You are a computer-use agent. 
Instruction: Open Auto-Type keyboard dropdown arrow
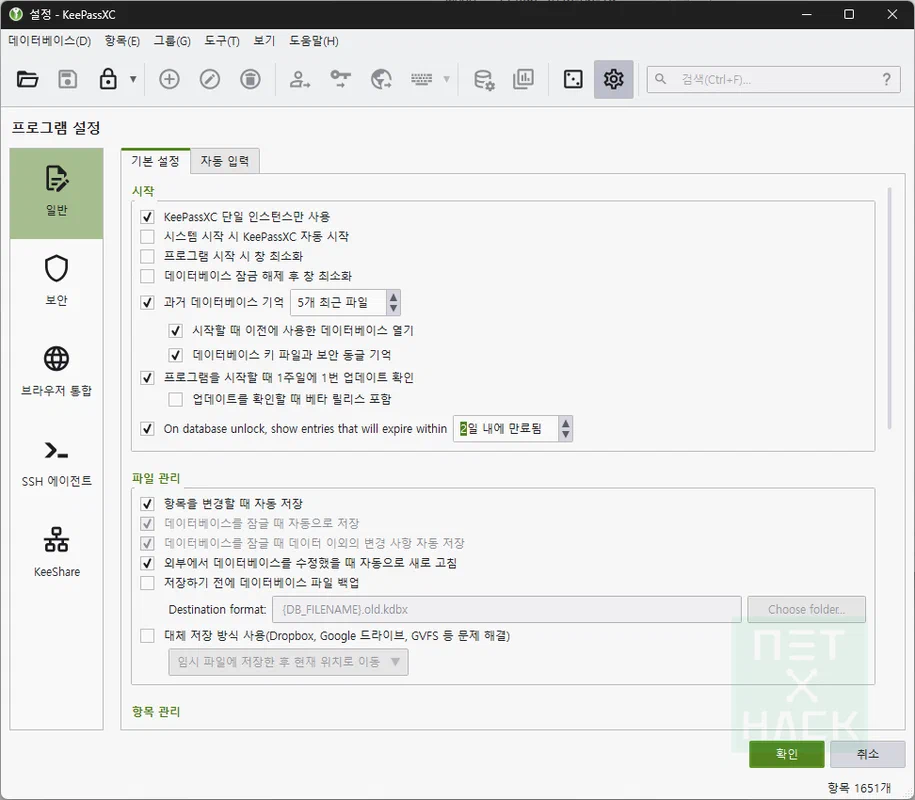[446, 79]
